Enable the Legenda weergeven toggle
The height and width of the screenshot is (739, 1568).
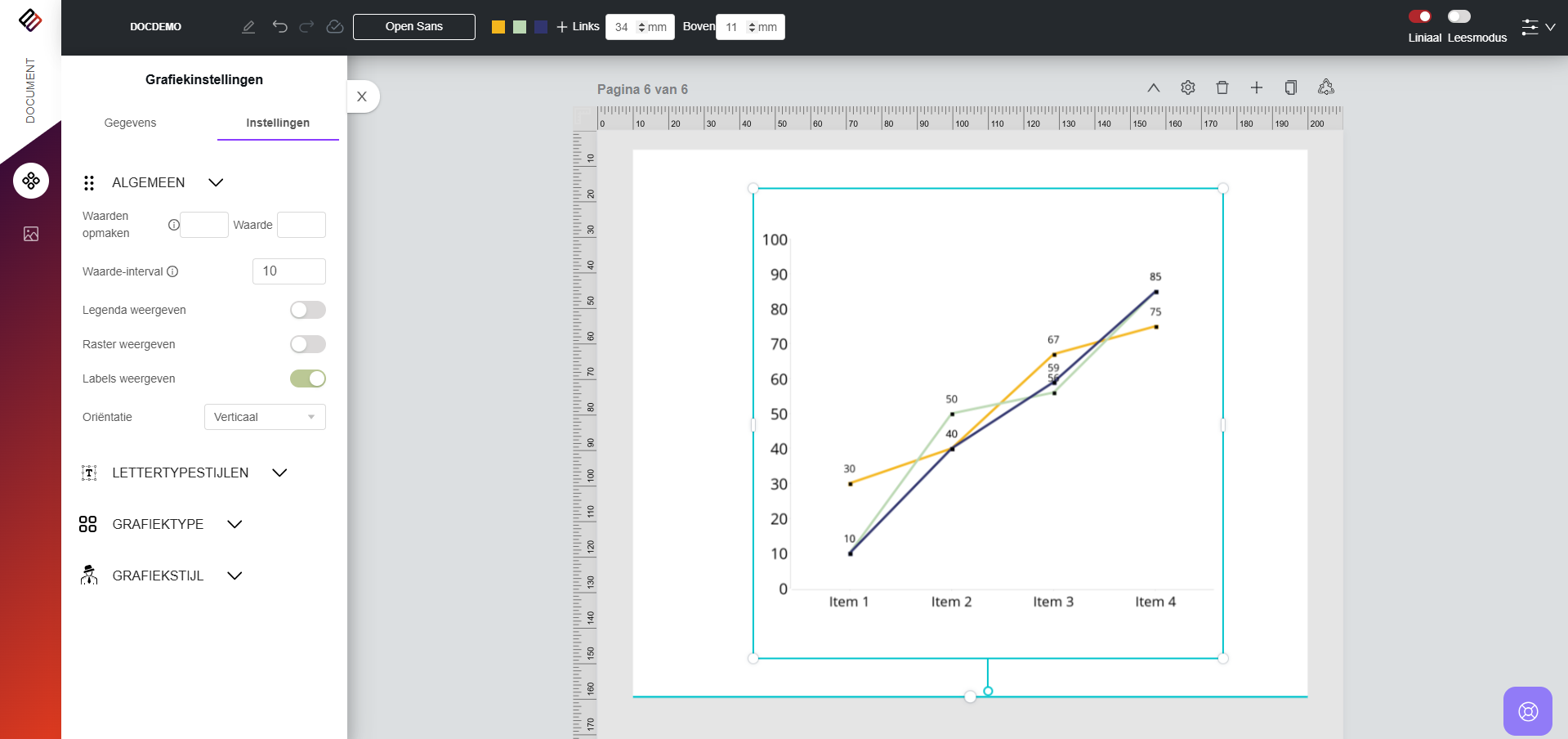click(x=308, y=310)
